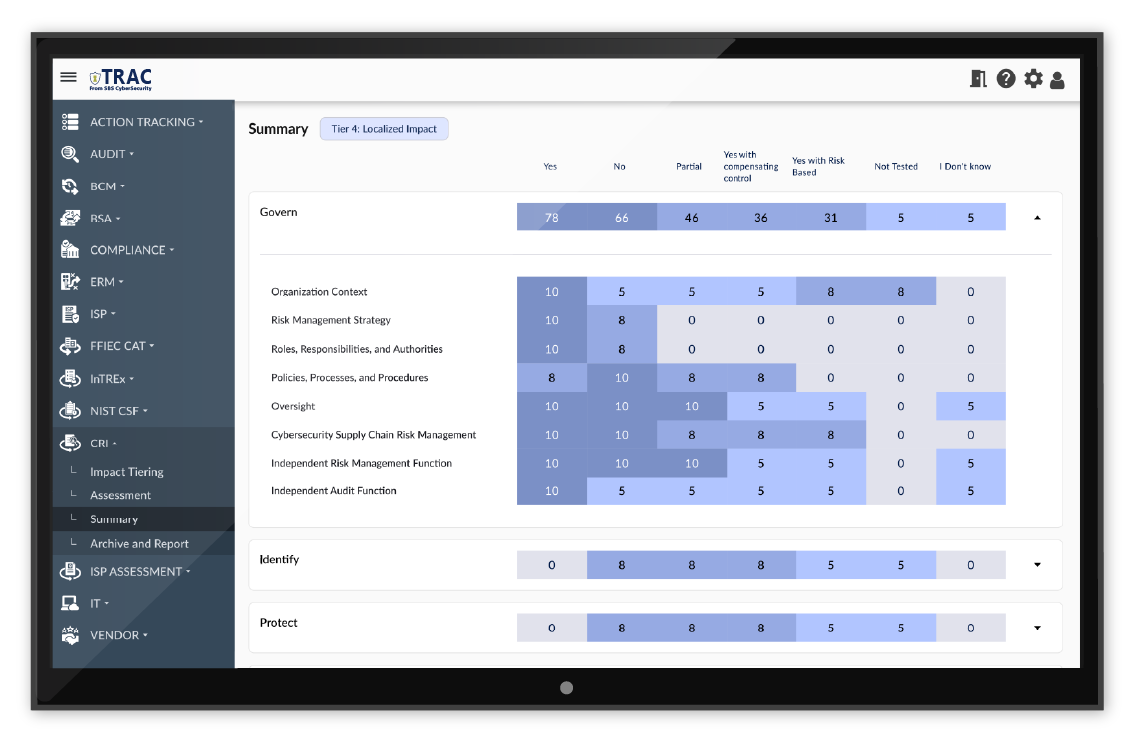1138x743 pixels.
Task: Click the Audit magnifier icon
Action: (x=70, y=154)
